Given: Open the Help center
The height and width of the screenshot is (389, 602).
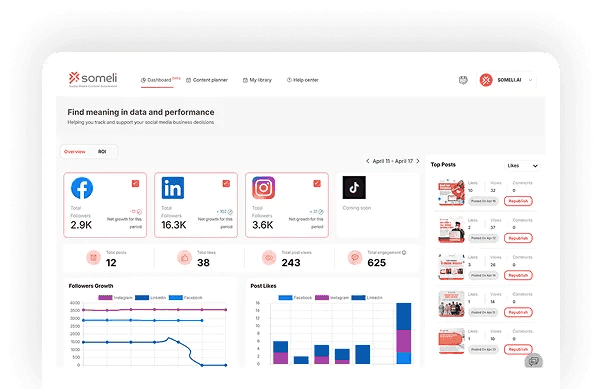Looking at the screenshot, I should click(x=303, y=80).
